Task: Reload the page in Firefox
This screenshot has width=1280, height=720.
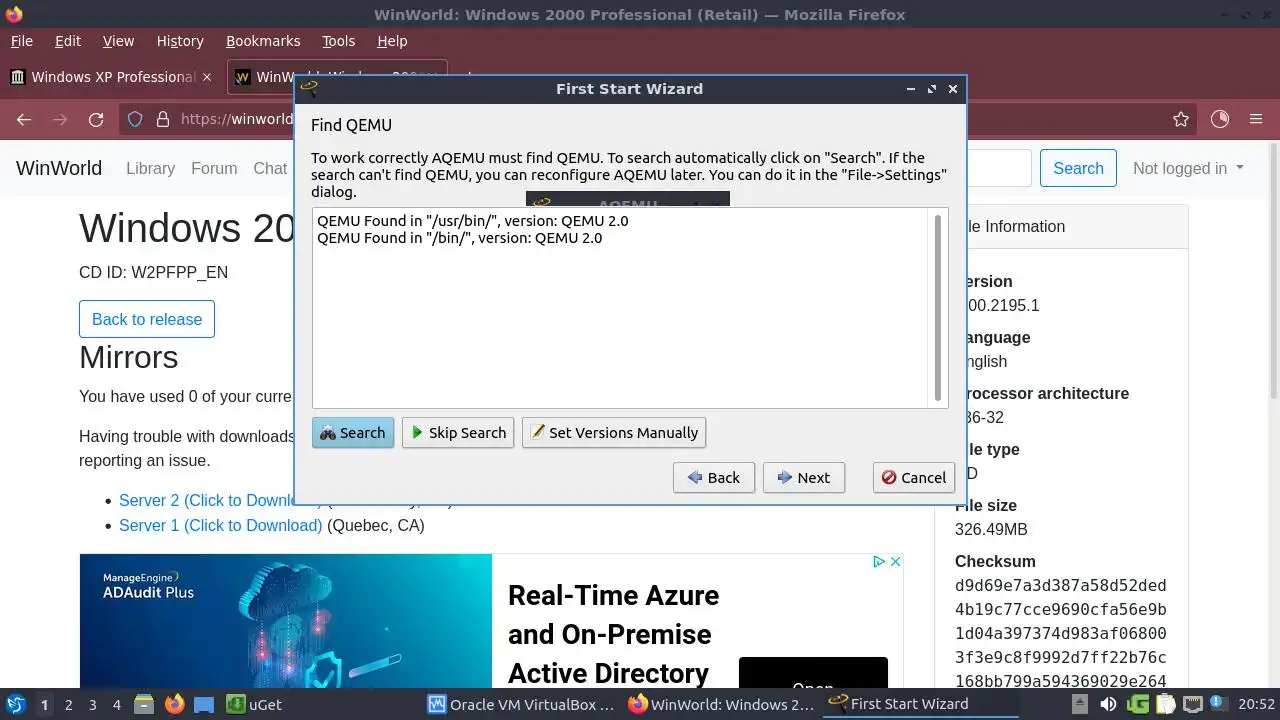Action: coord(96,120)
